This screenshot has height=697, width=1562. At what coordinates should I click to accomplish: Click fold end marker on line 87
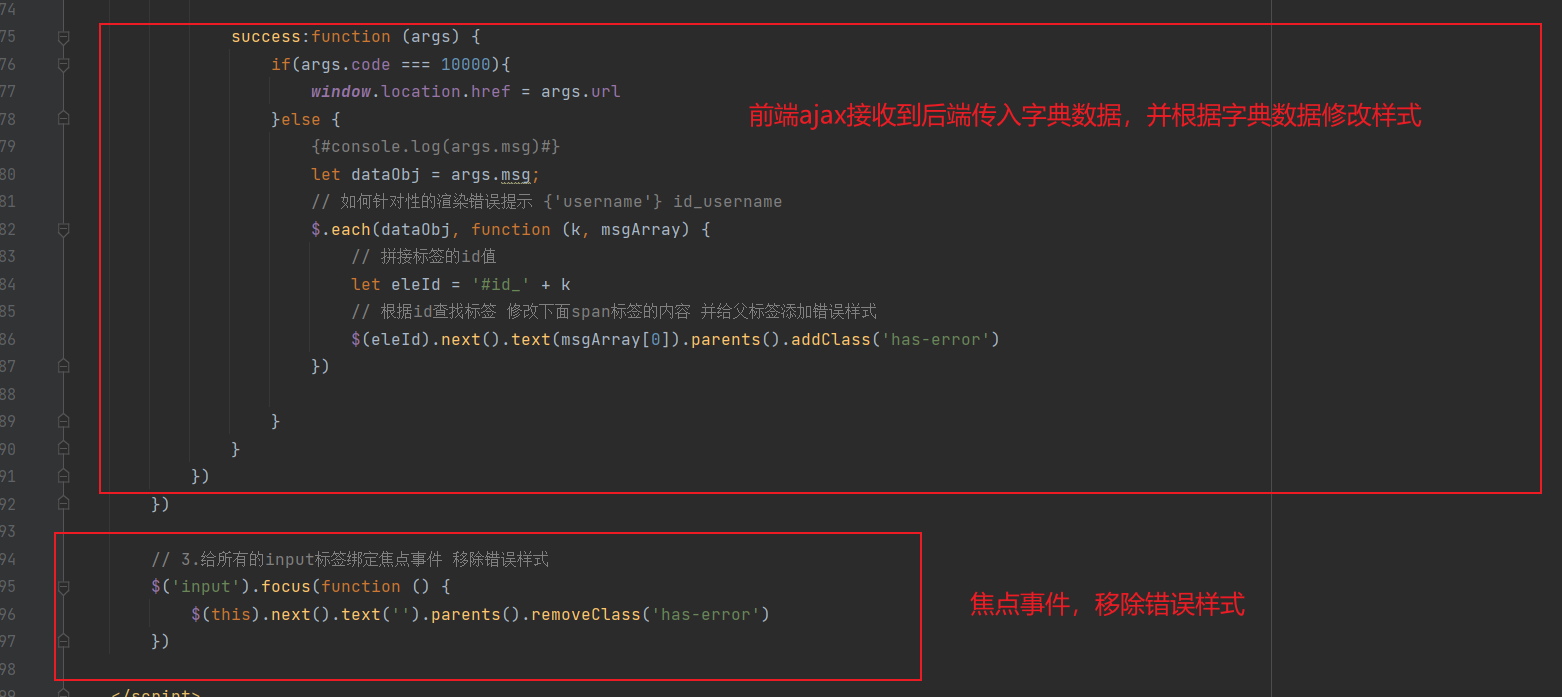[64, 367]
